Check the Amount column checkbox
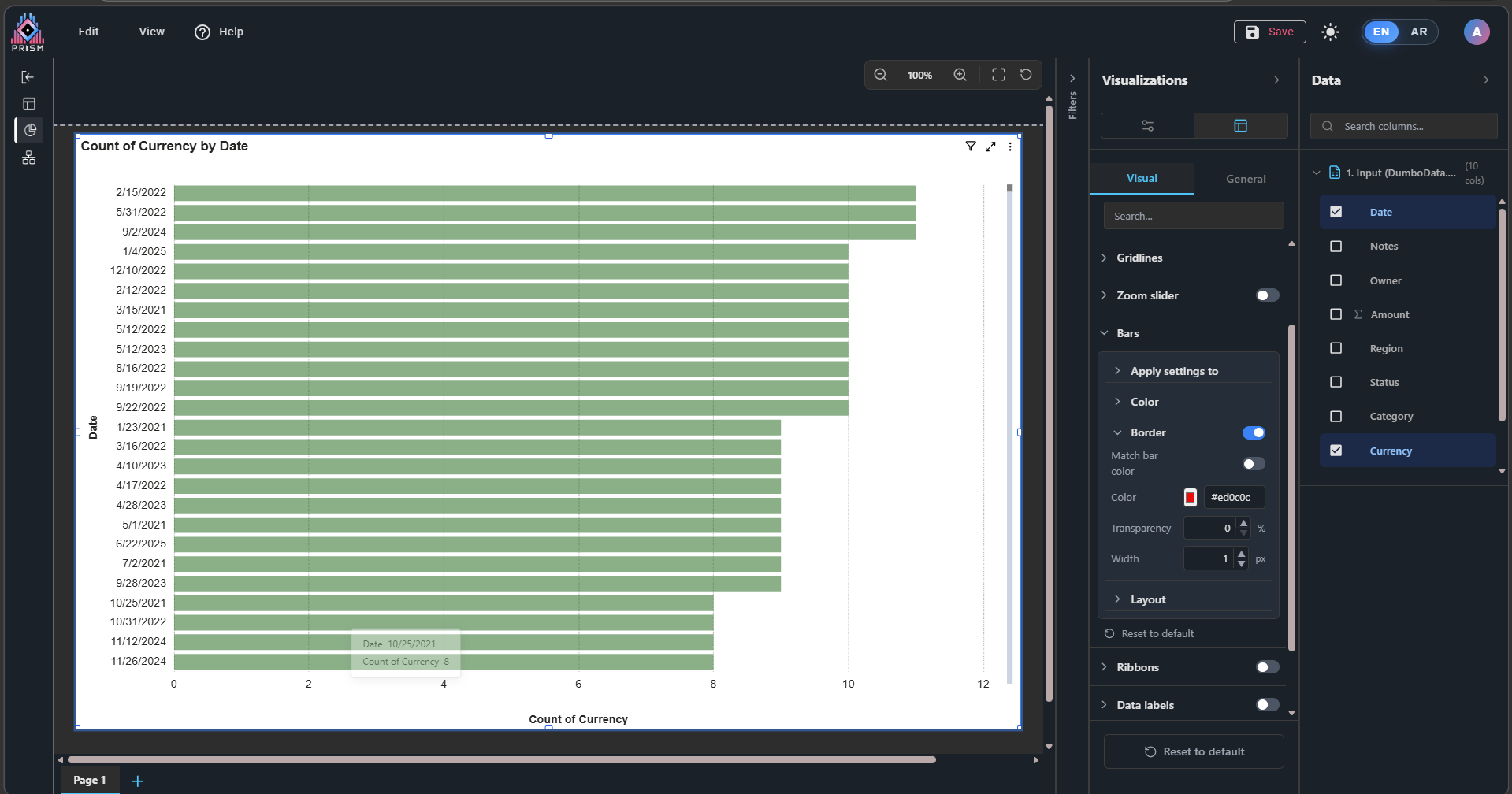The image size is (1512, 794). click(1336, 314)
